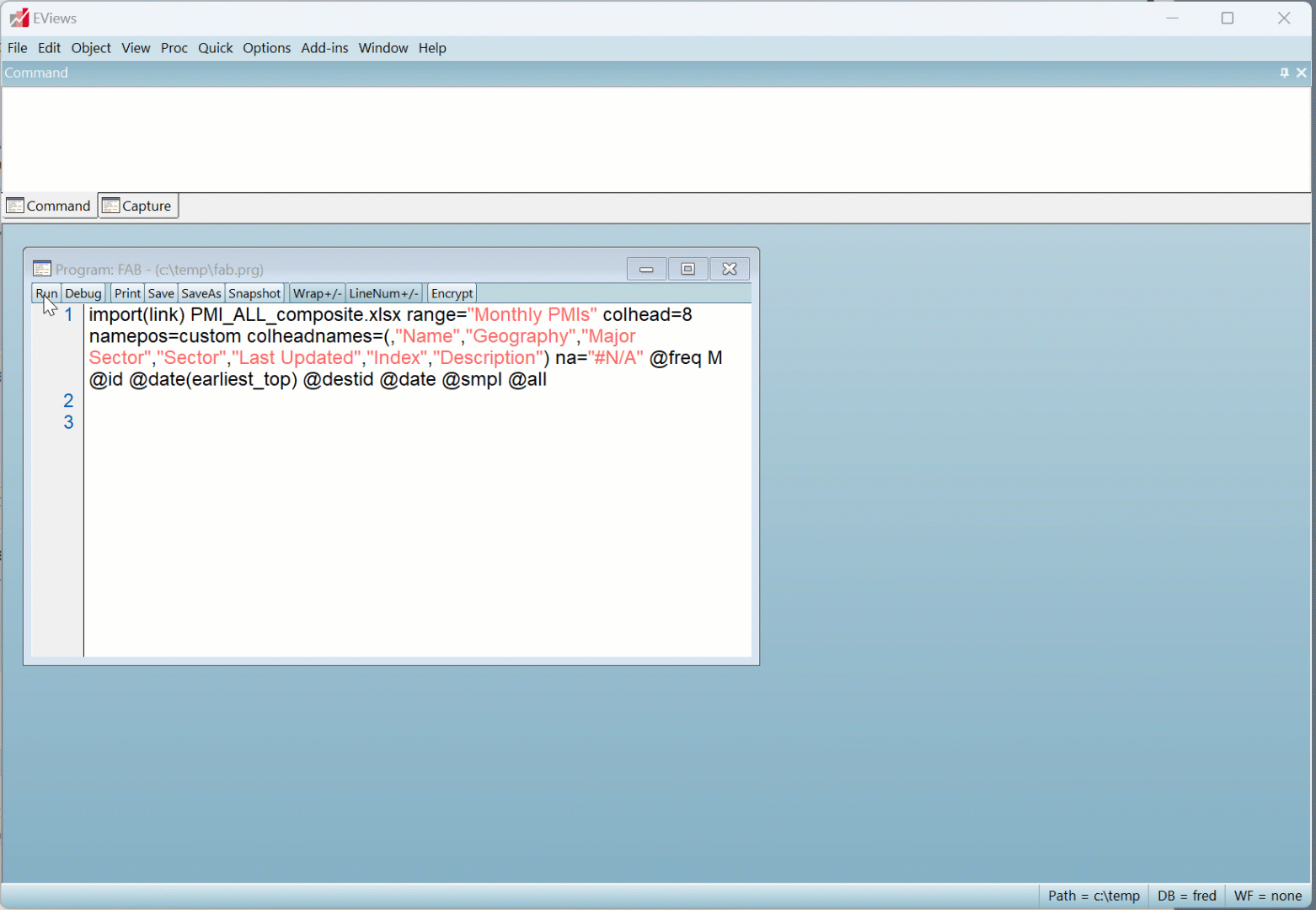Screen dimensions: 1316x910
Task: Select the Command tab
Action: (x=49, y=206)
